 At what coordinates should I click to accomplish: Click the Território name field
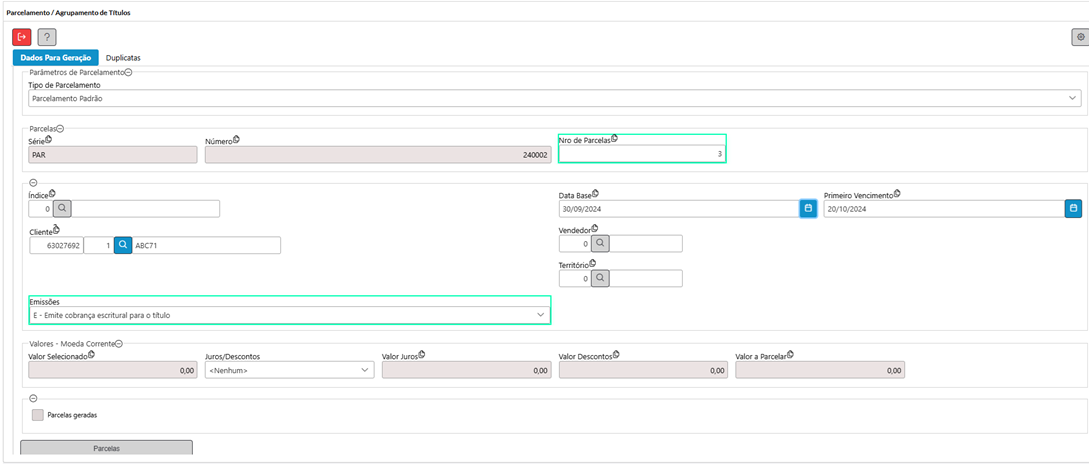tap(646, 278)
